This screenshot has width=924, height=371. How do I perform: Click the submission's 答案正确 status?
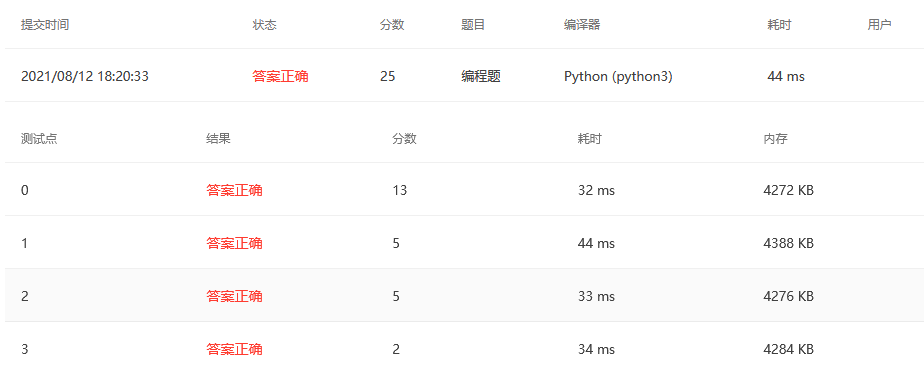(280, 77)
